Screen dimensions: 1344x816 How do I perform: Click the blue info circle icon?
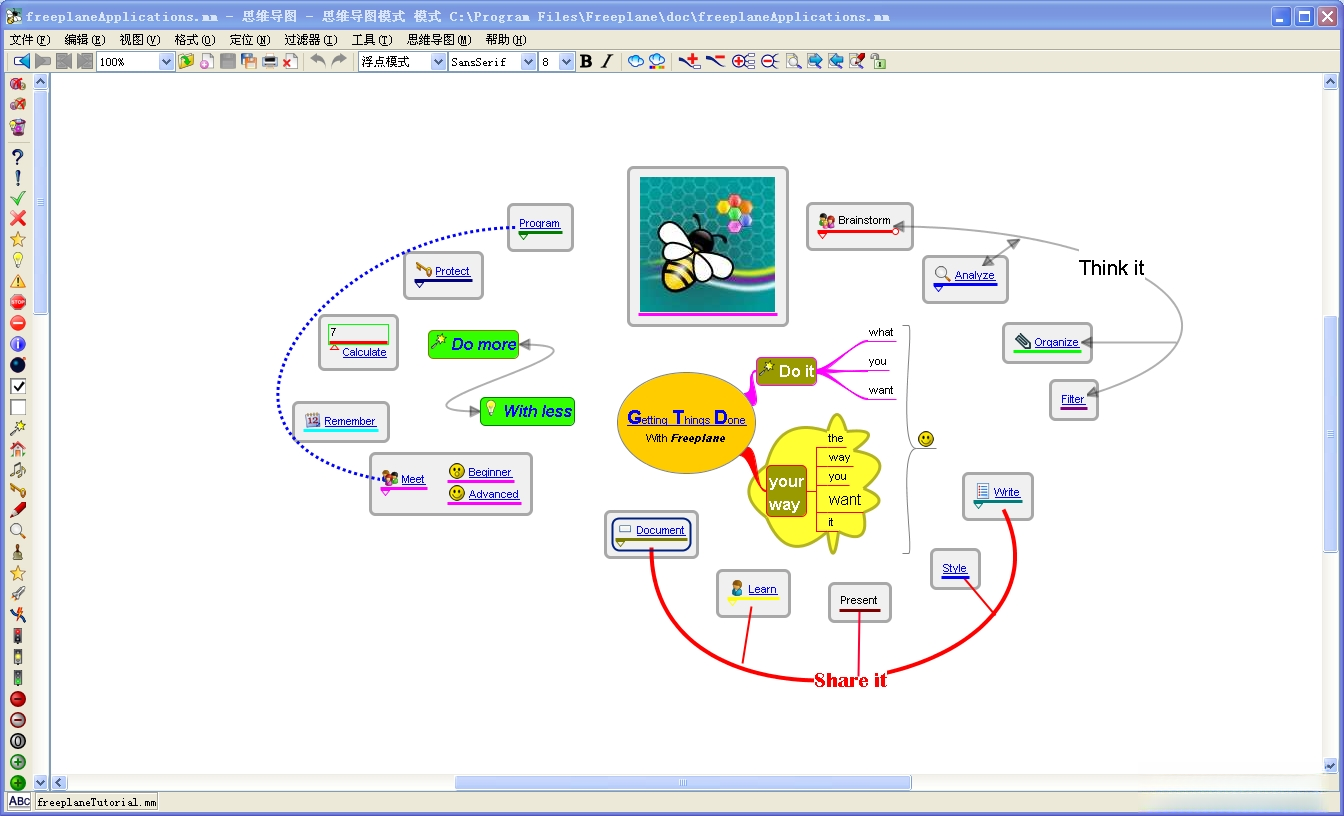(x=17, y=344)
